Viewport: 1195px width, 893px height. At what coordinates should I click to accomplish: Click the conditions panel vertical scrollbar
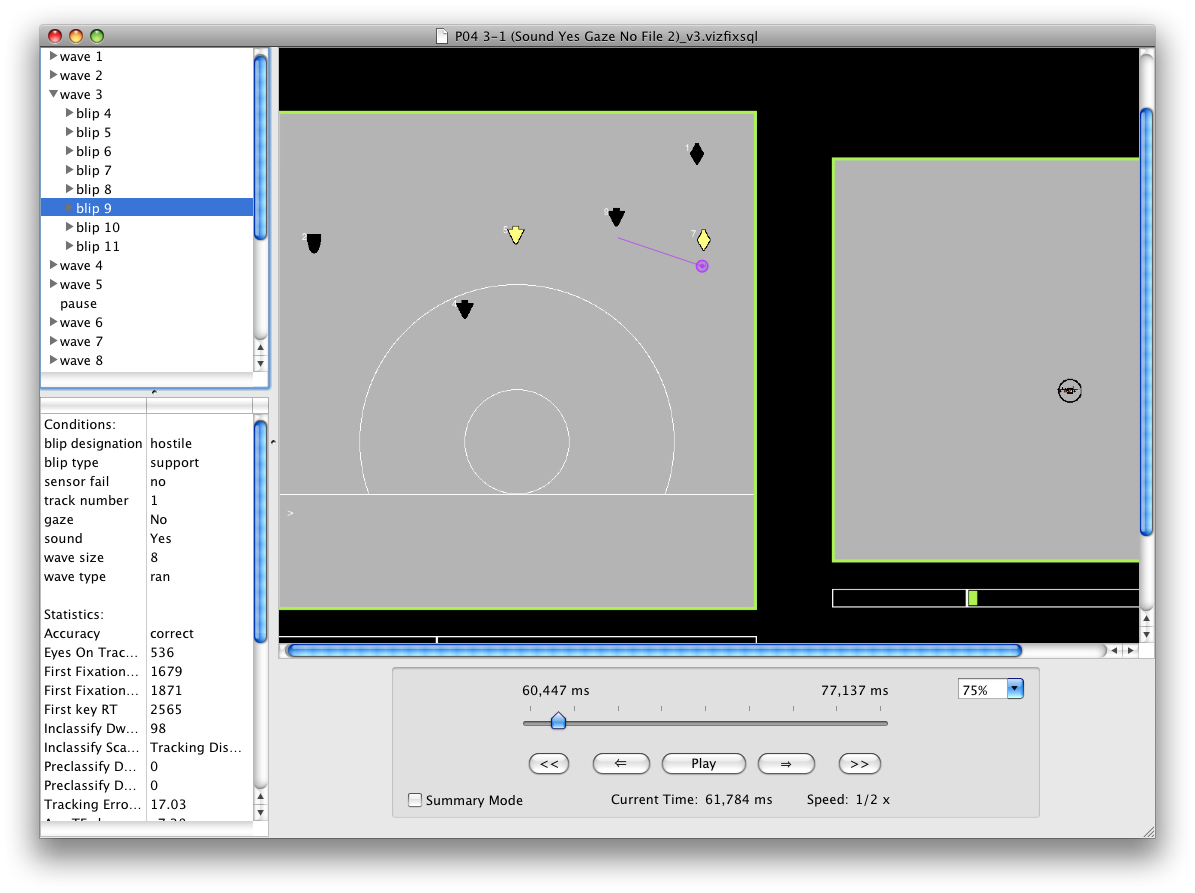(x=260, y=531)
